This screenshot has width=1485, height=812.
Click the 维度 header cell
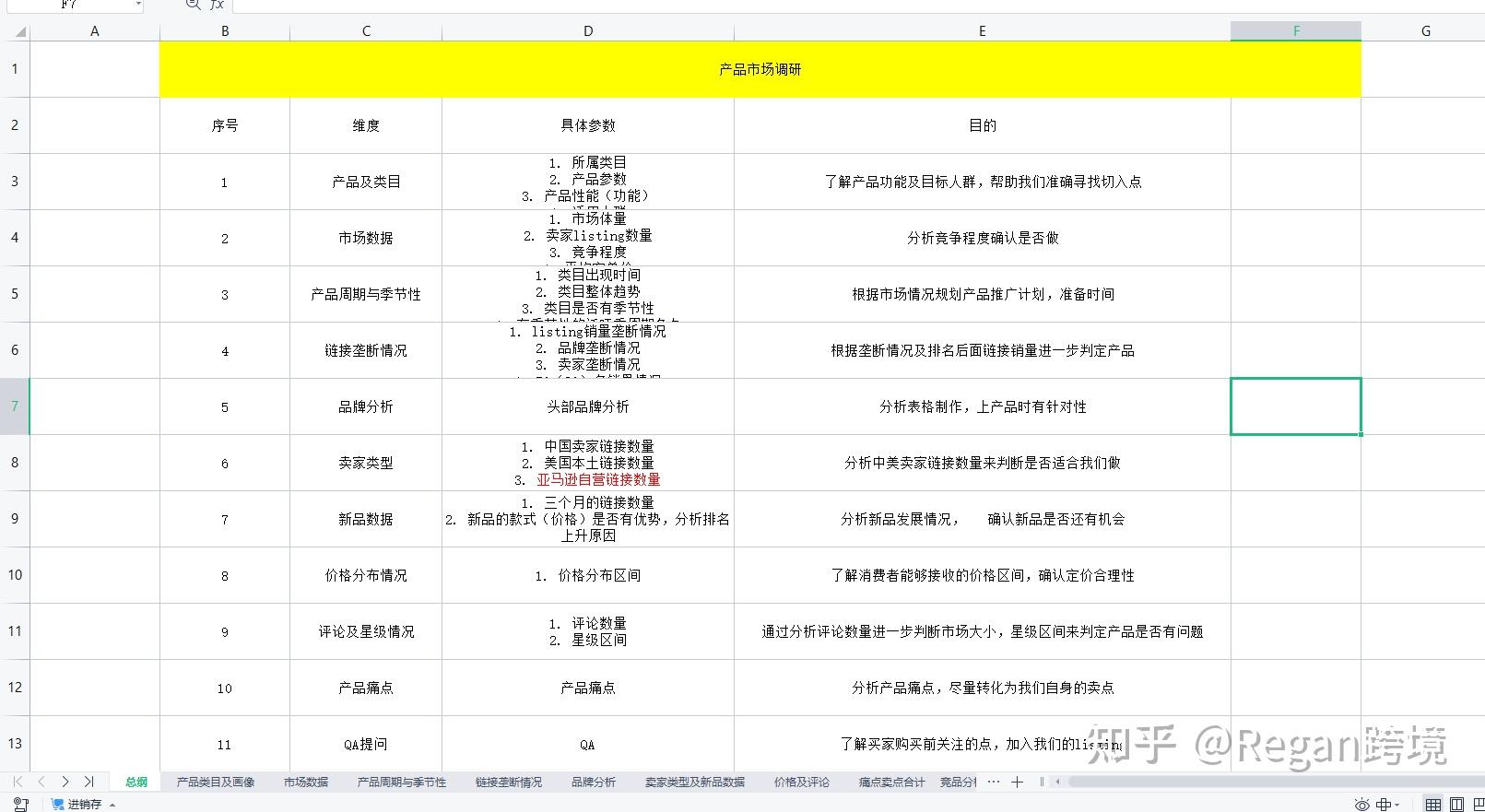point(366,125)
